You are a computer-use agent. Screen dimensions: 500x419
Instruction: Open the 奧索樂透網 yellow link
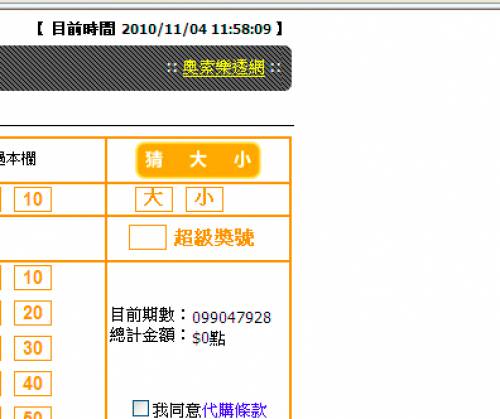pyautogui.click(x=224, y=68)
